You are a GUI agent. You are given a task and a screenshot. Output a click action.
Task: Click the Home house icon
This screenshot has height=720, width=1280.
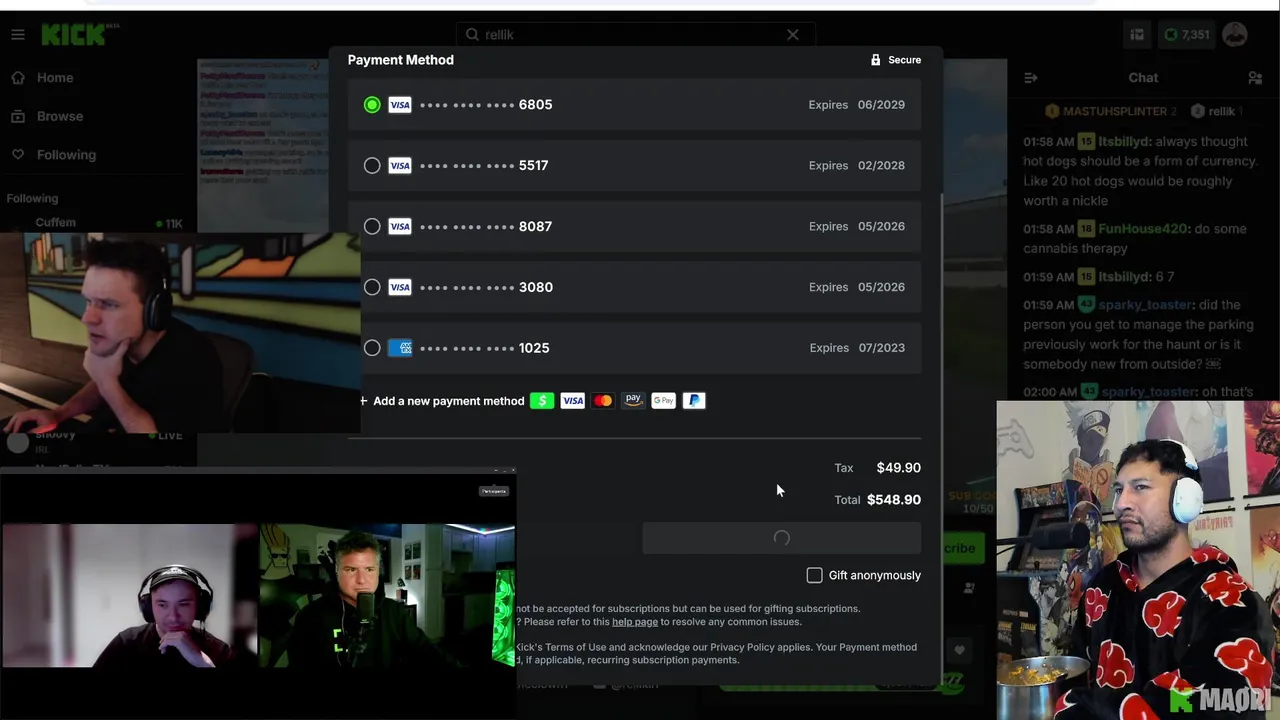pyautogui.click(x=18, y=78)
